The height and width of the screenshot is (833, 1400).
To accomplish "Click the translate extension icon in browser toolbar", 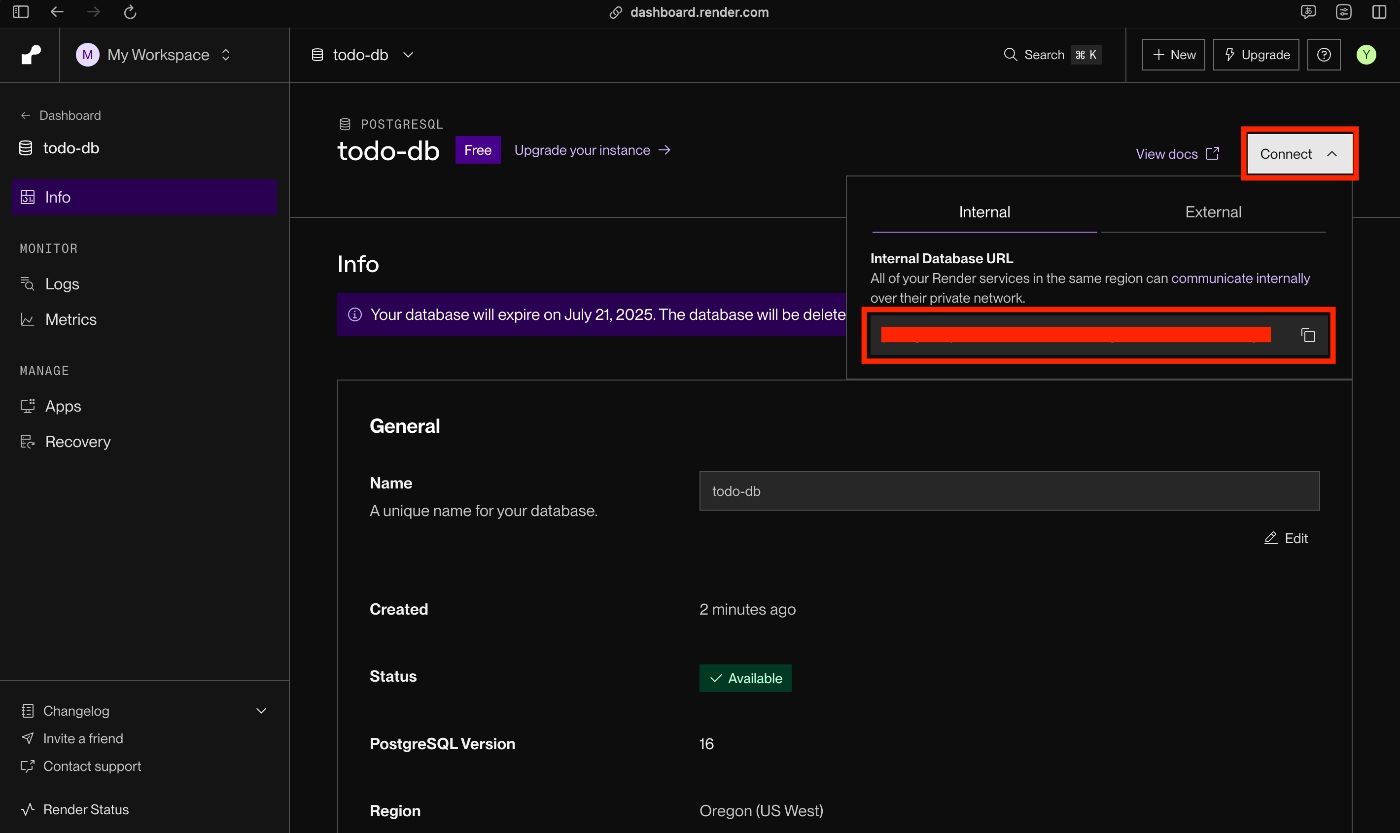I will 1308,12.
